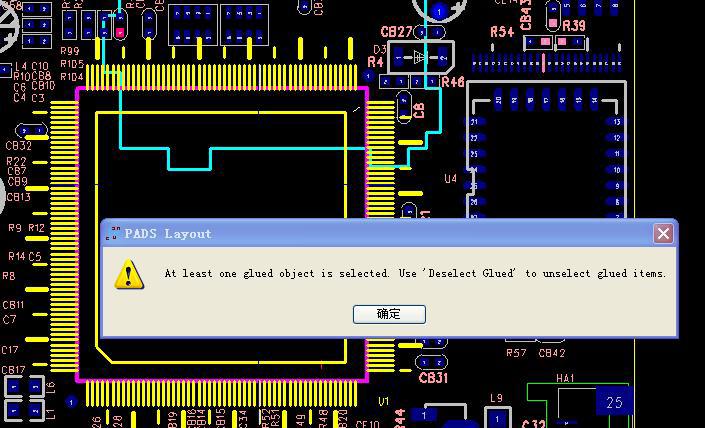
Task: Select the L9 reference label
Action: [x=496, y=398]
